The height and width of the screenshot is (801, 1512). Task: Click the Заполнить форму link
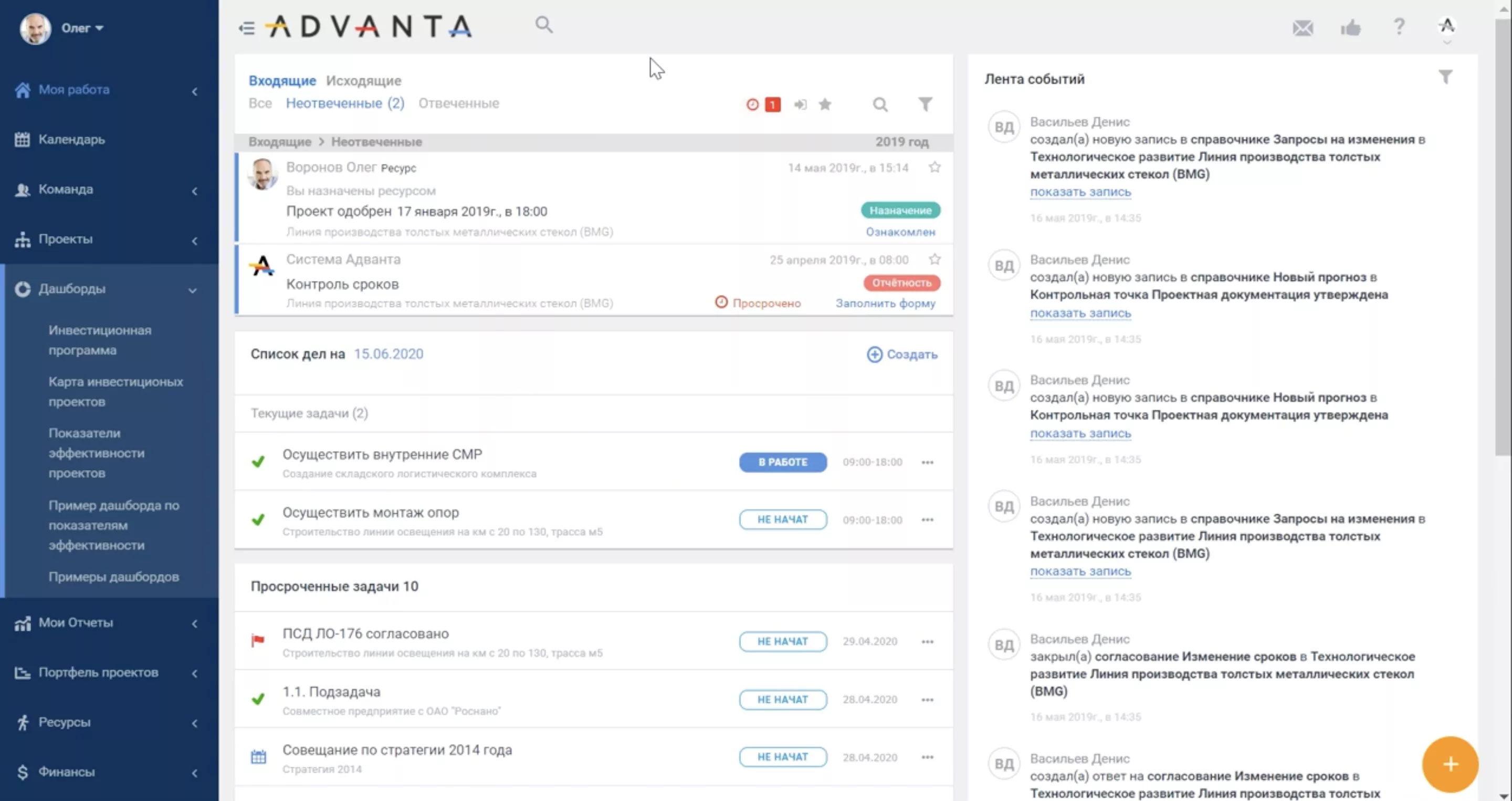coord(885,303)
